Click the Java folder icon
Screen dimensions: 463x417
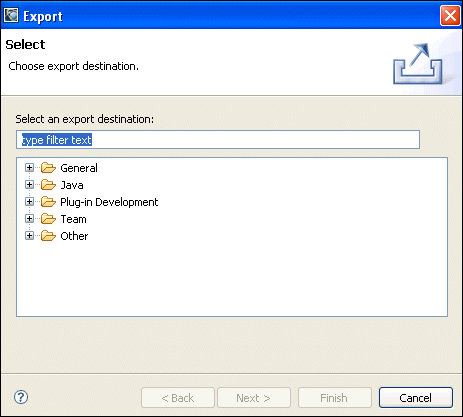[x=48, y=185]
